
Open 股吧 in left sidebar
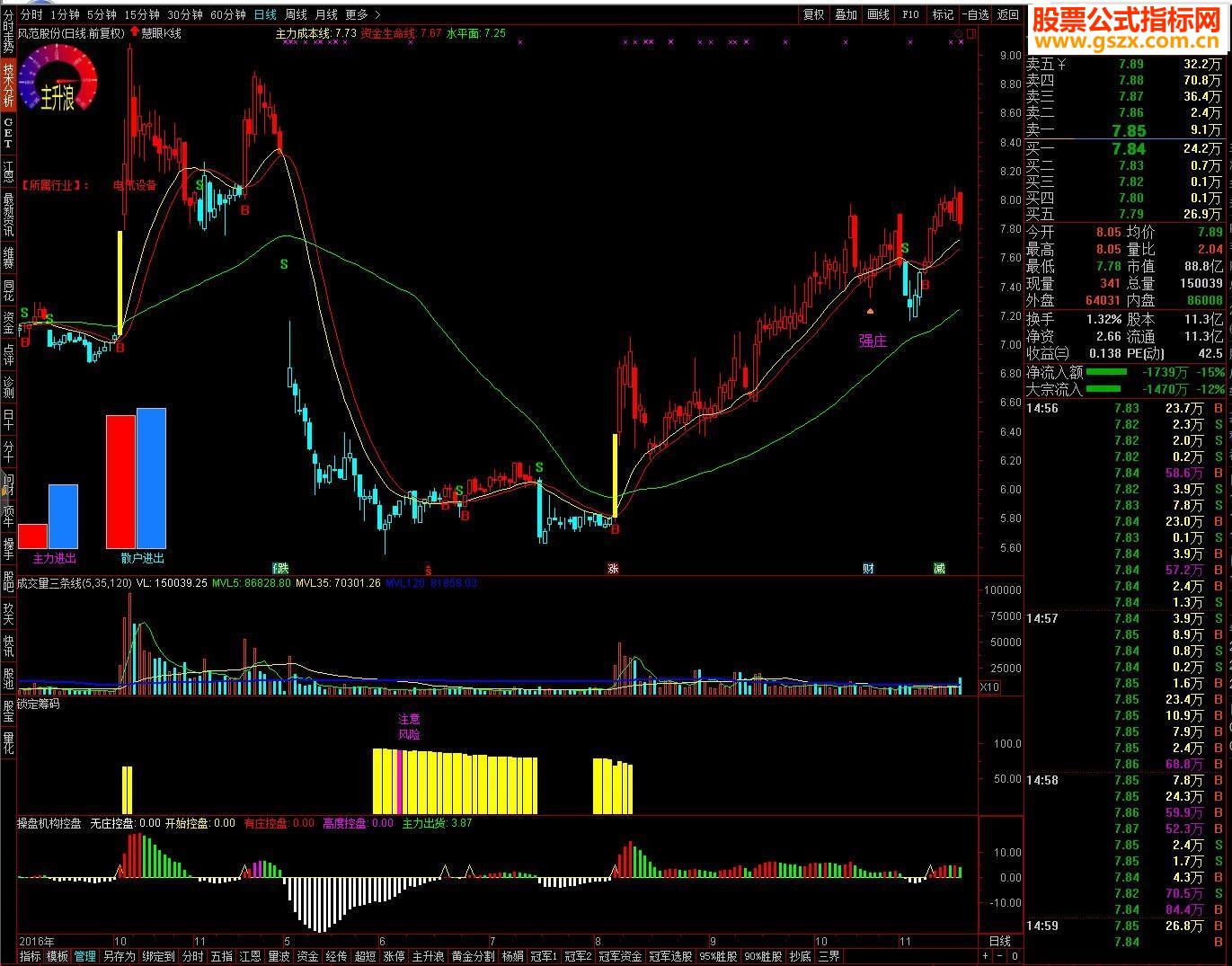click(8, 582)
